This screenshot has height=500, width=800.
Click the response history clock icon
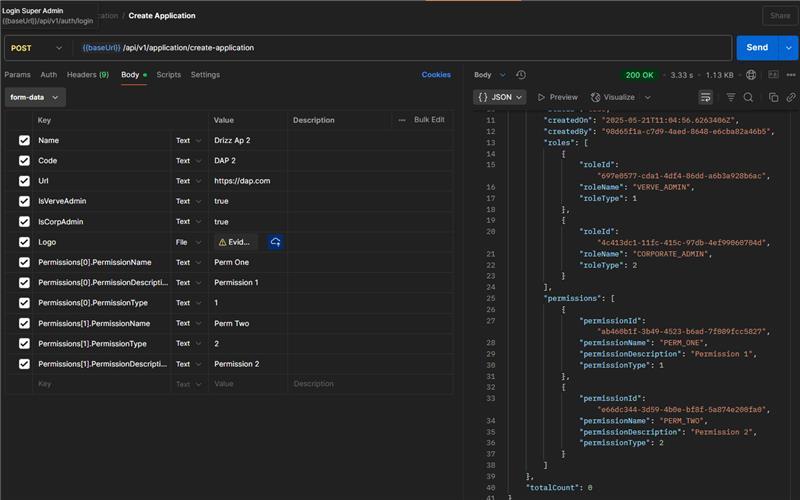coord(521,75)
